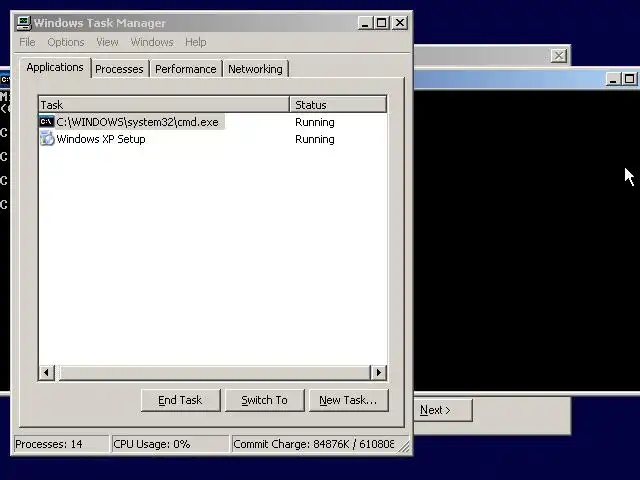Close the Windows Task Manager window
This screenshot has width=640, height=480.
coord(400,23)
